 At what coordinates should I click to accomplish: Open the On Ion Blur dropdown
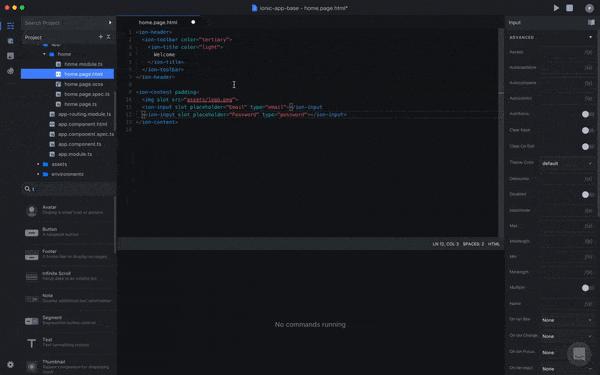tap(567, 320)
